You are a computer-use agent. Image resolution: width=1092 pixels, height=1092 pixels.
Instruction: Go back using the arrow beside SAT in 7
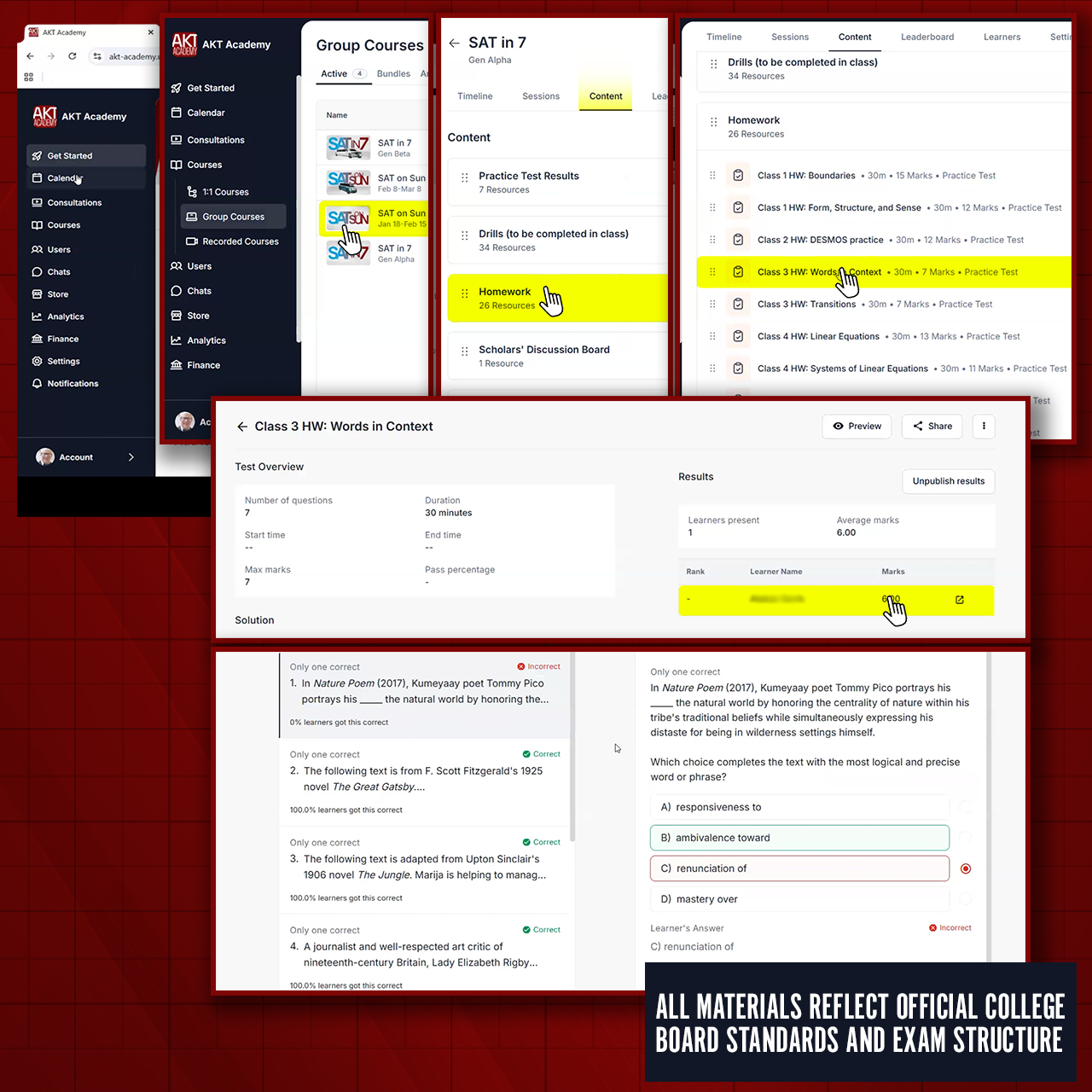pyautogui.click(x=455, y=43)
